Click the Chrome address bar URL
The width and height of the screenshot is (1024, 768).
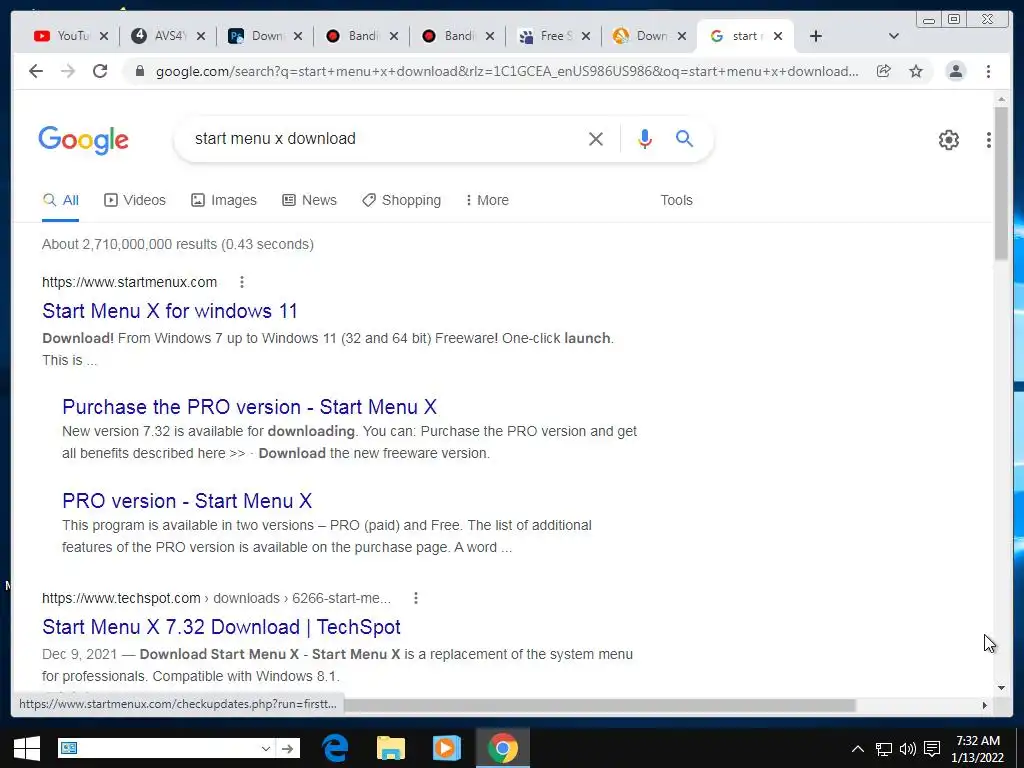507,71
